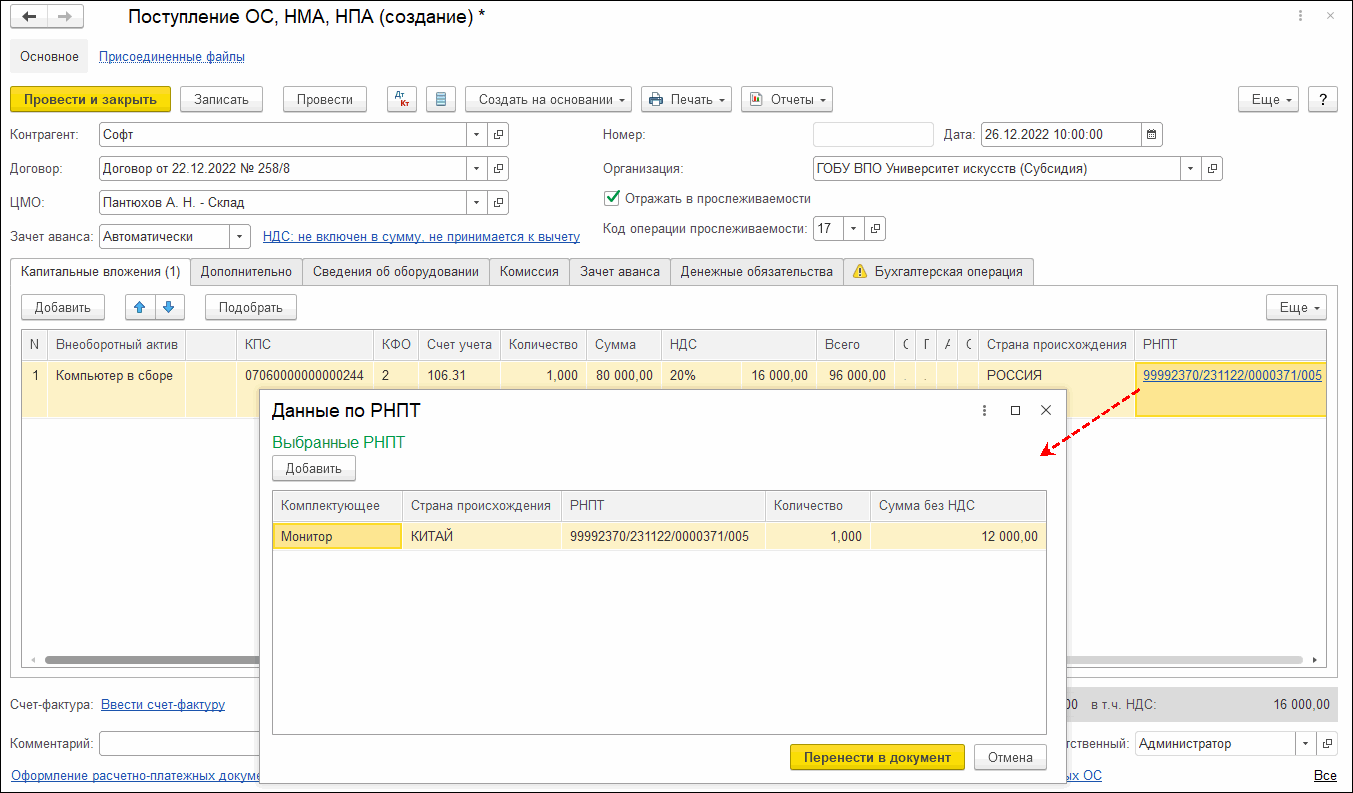Move the row down with the blue arrow
1353x793 pixels.
click(x=169, y=307)
